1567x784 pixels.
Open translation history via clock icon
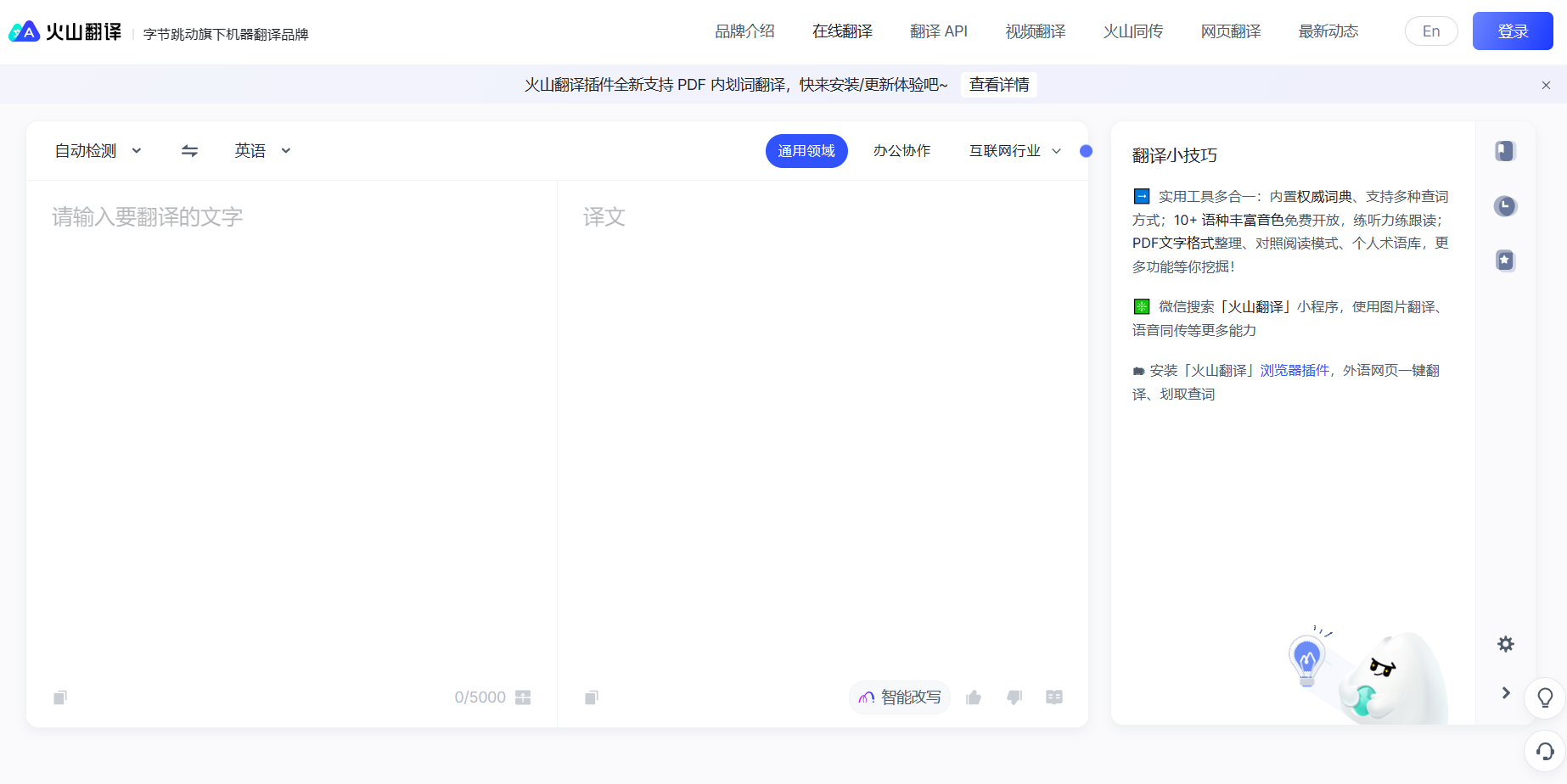pyautogui.click(x=1503, y=206)
